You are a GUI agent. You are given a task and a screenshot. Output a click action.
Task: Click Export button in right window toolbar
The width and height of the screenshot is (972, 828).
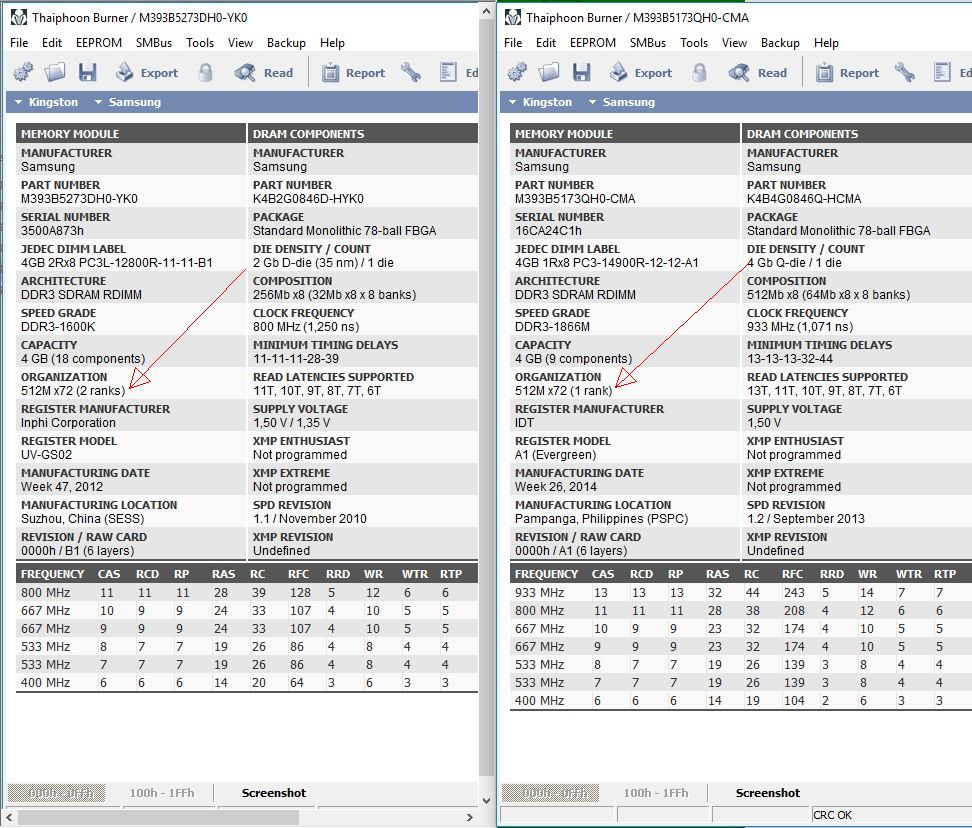click(x=641, y=73)
